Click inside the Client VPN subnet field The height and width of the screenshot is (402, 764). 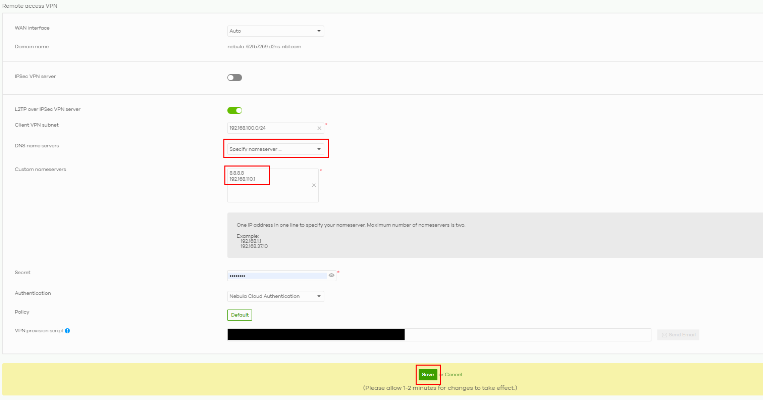point(270,128)
